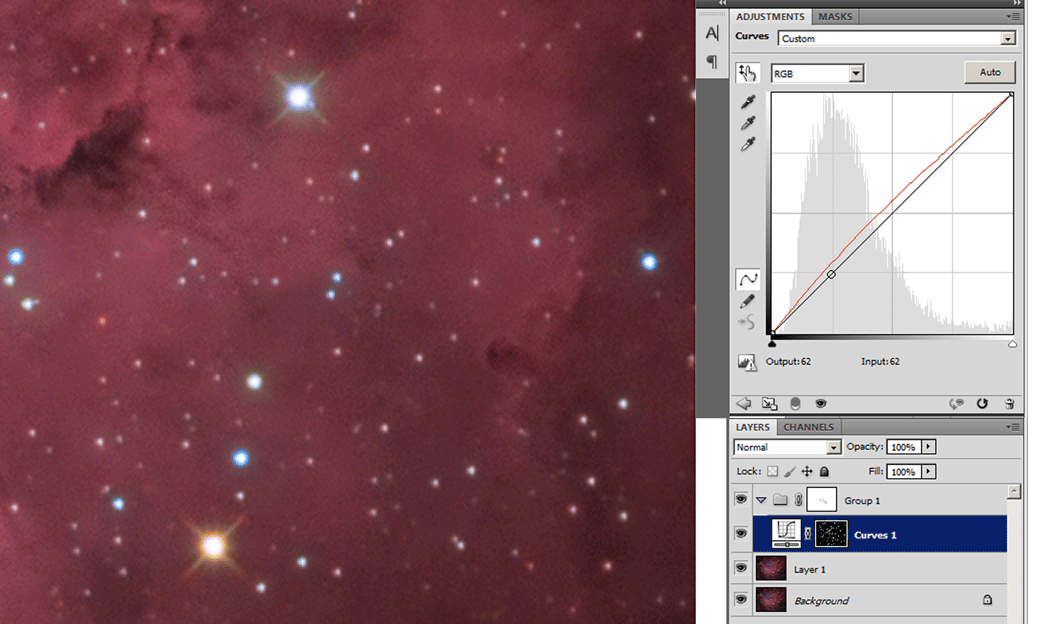Viewport: 1044px width, 624px height.
Task: Click the white point slider under curve
Action: (1012, 343)
